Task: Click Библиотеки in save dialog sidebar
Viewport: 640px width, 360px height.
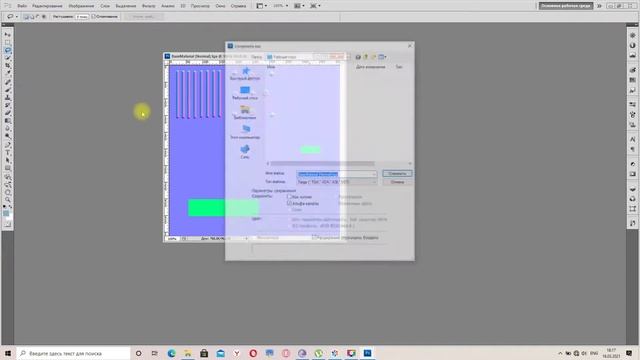Action: click(245, 113)
